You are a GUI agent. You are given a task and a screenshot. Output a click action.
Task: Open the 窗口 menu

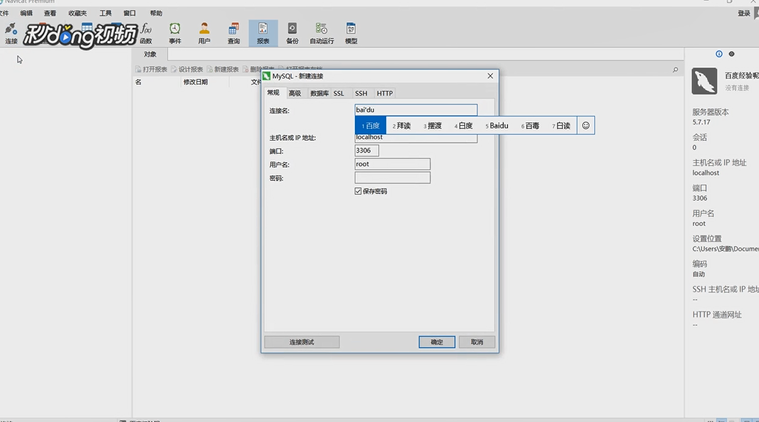[x=129, y=13]
